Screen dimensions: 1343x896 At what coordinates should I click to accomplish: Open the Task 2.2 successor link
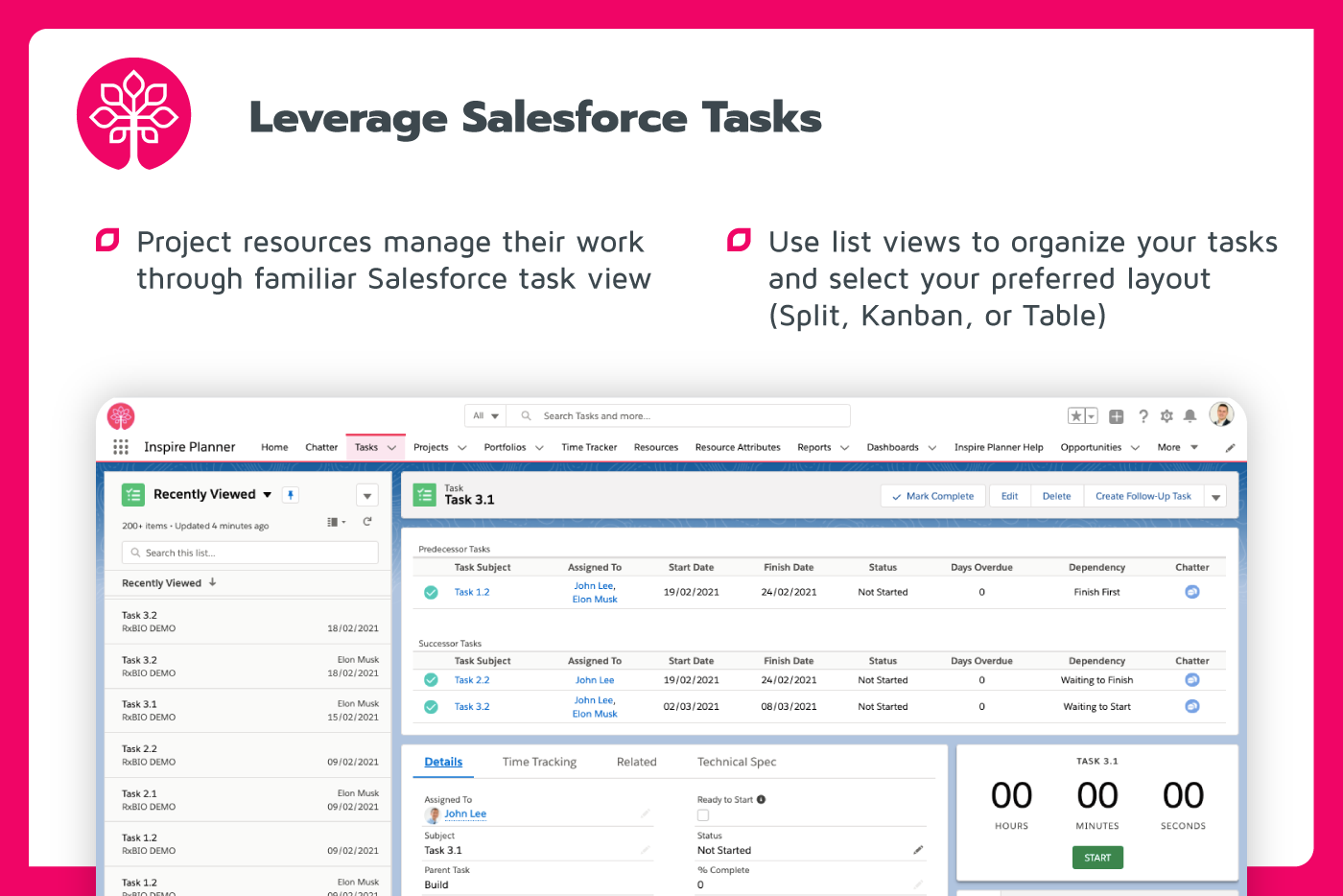click(x=472, y=680)
